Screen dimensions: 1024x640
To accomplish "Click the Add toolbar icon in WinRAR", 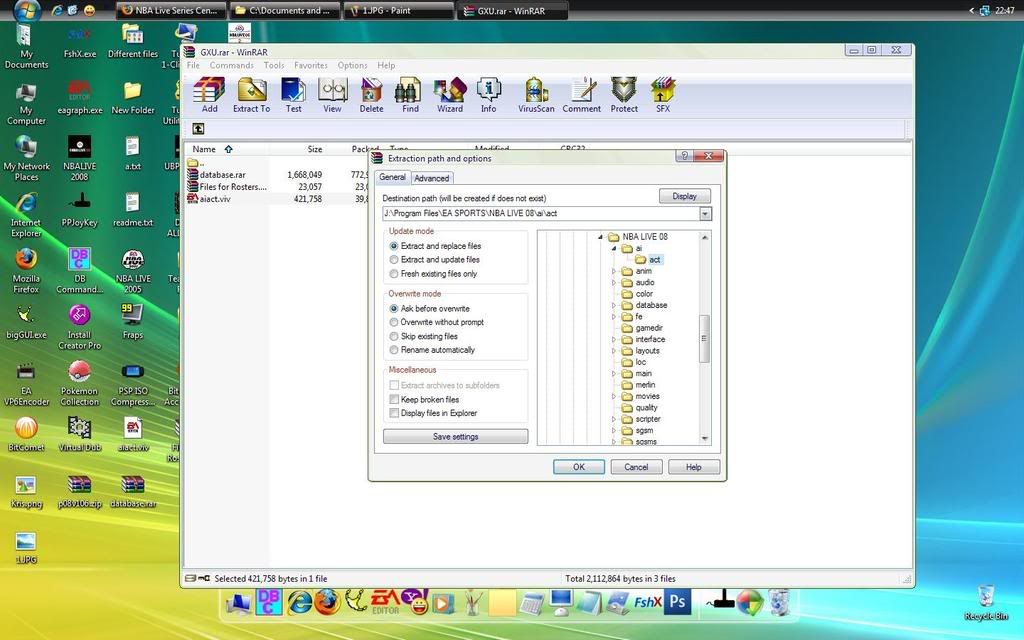I will pyautogui.click(x=209, y=95).
